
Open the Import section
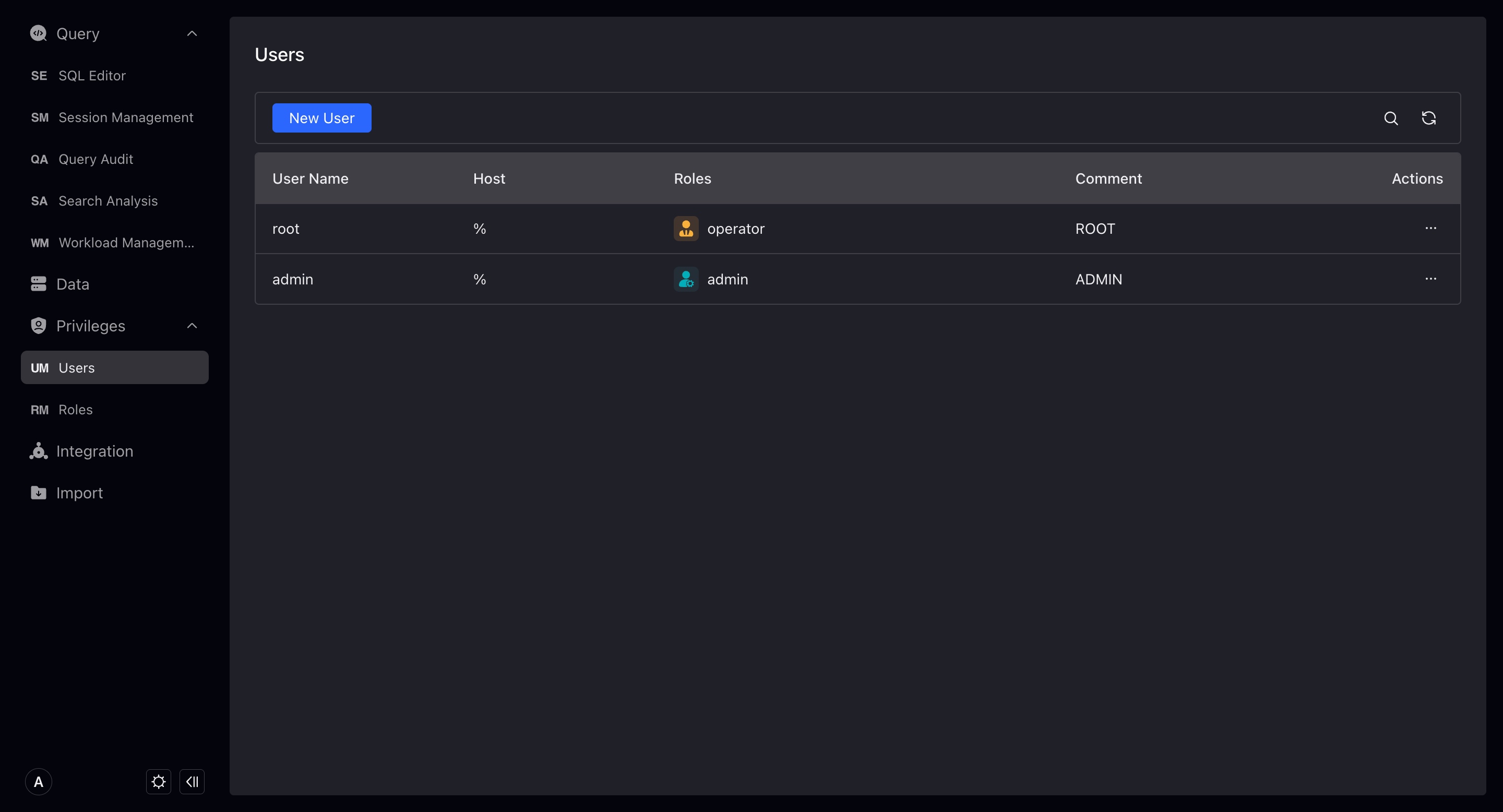(79, 493)
